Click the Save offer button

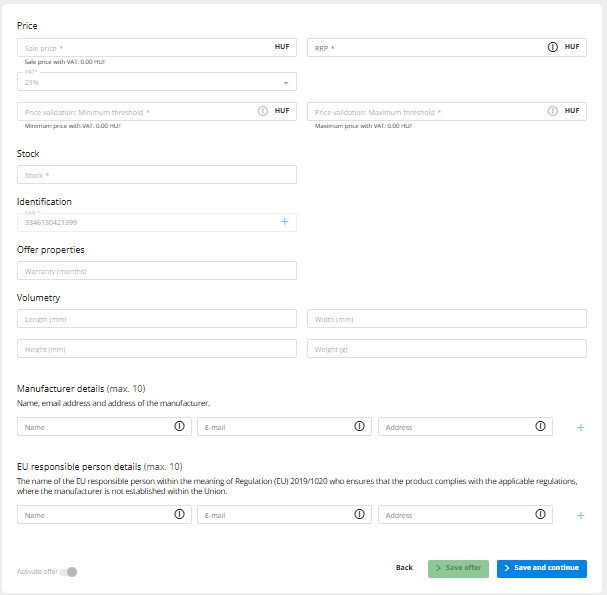pos(458,568)
